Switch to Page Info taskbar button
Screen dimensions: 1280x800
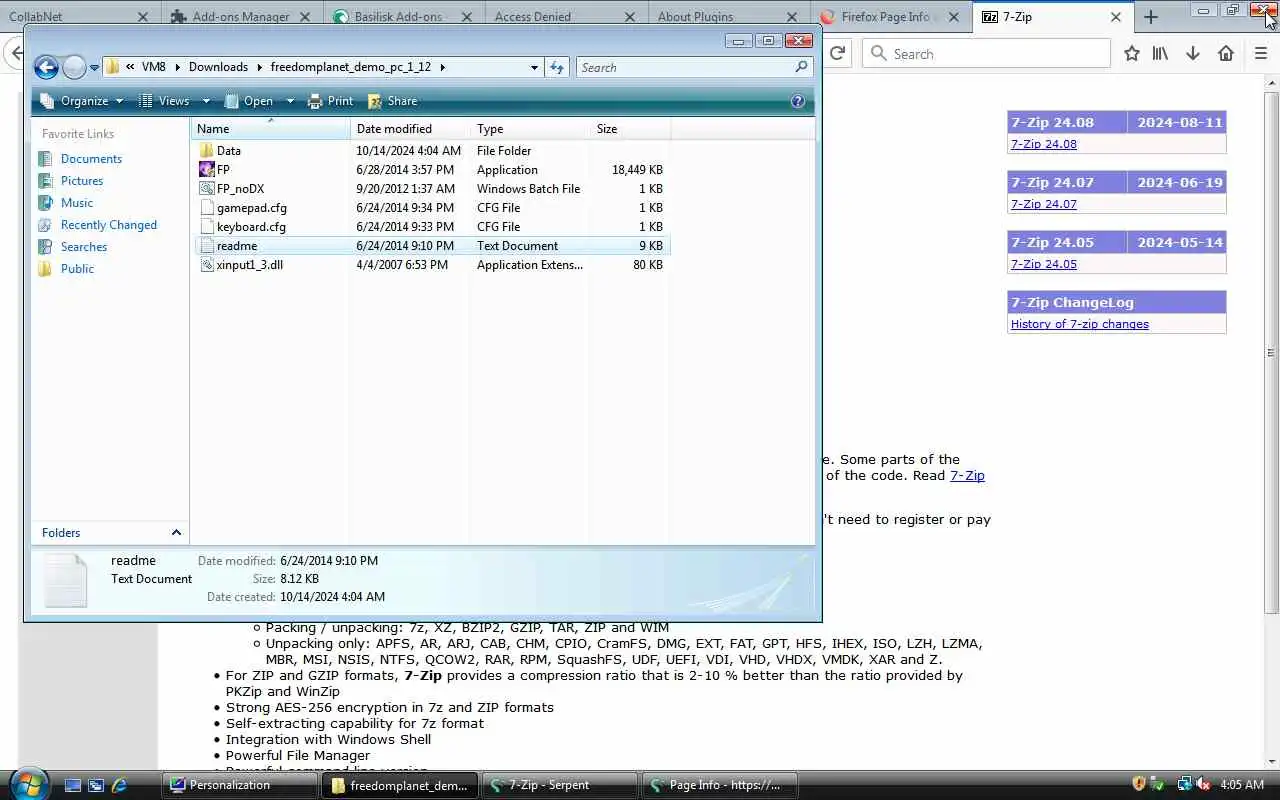(718, 785)
